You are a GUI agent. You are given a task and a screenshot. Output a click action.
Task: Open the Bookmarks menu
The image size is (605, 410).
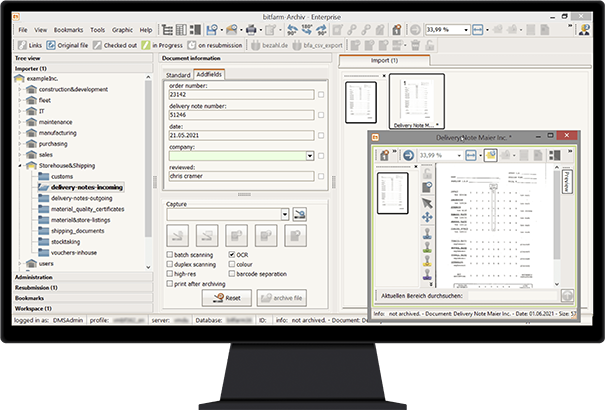click(x=68, y=30)
